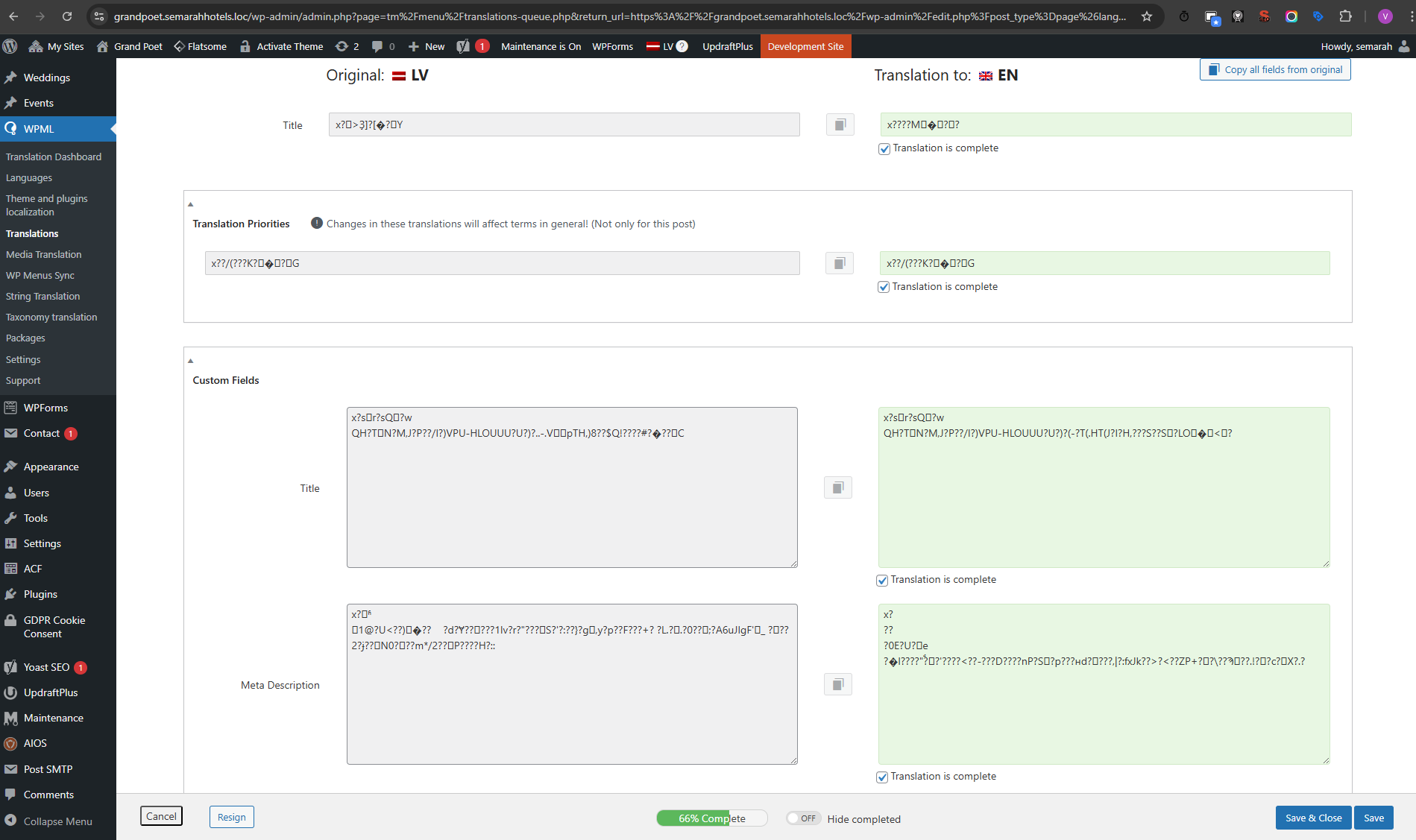Open Taxonomy translation submenu item

[x=51, y=317]
